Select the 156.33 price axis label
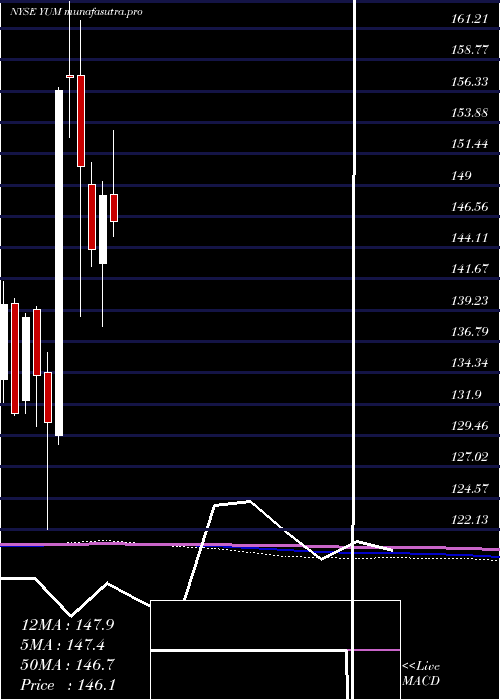The width and height of the screenshot is (500, 700). [x=469, y=82]
